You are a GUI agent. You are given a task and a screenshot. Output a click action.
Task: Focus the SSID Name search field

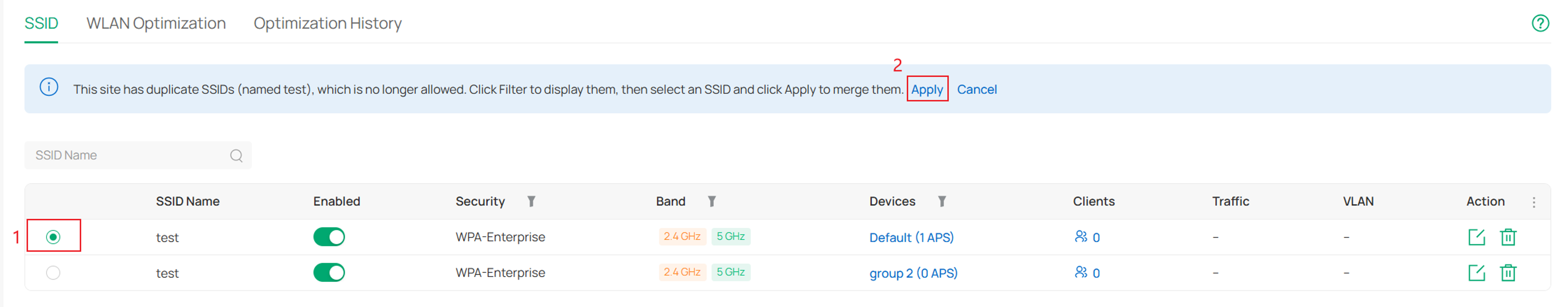coord(137,156)
